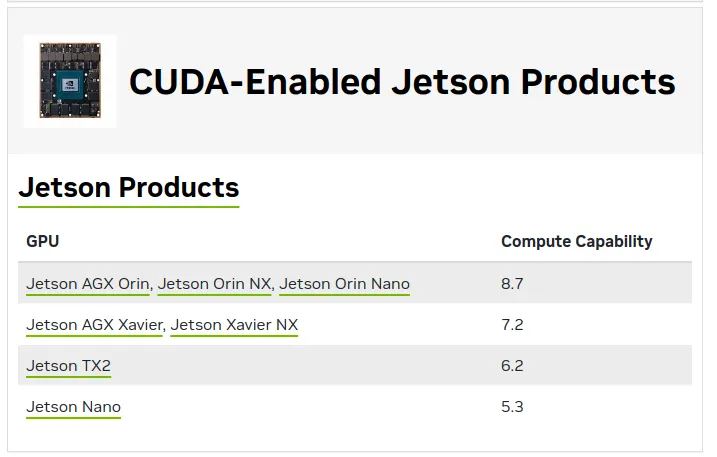The width and height of the screenshot is (717, 457).
Task: Go to the Jetson Nano link
Action: coord(73,407)
